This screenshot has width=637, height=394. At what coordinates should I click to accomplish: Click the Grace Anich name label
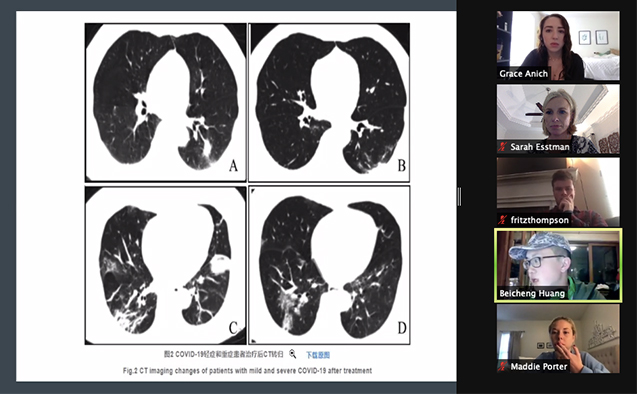tap(523, 74)
